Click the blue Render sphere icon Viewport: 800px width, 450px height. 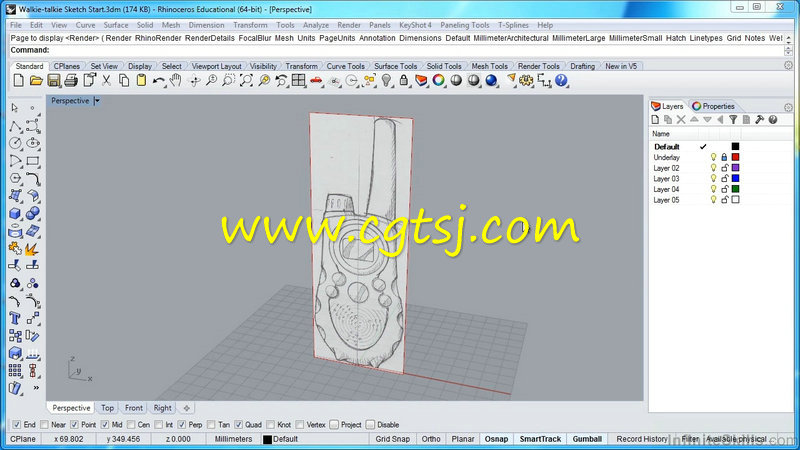click(491, 81)
